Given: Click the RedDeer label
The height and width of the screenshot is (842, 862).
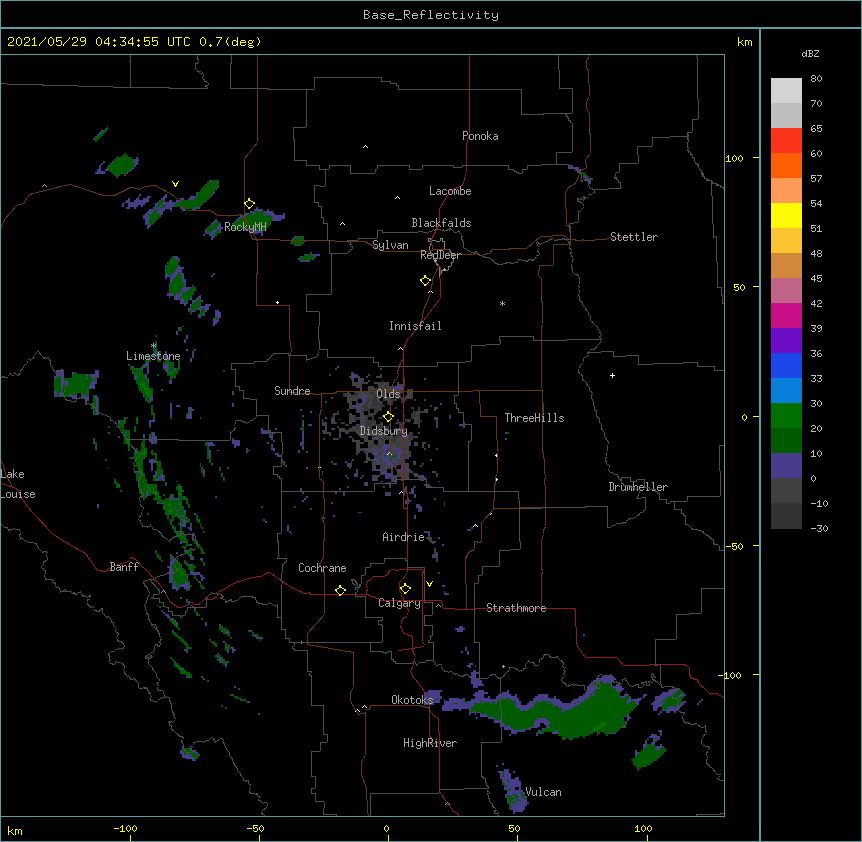Looking at the screenshot, I should click(440, 255).
